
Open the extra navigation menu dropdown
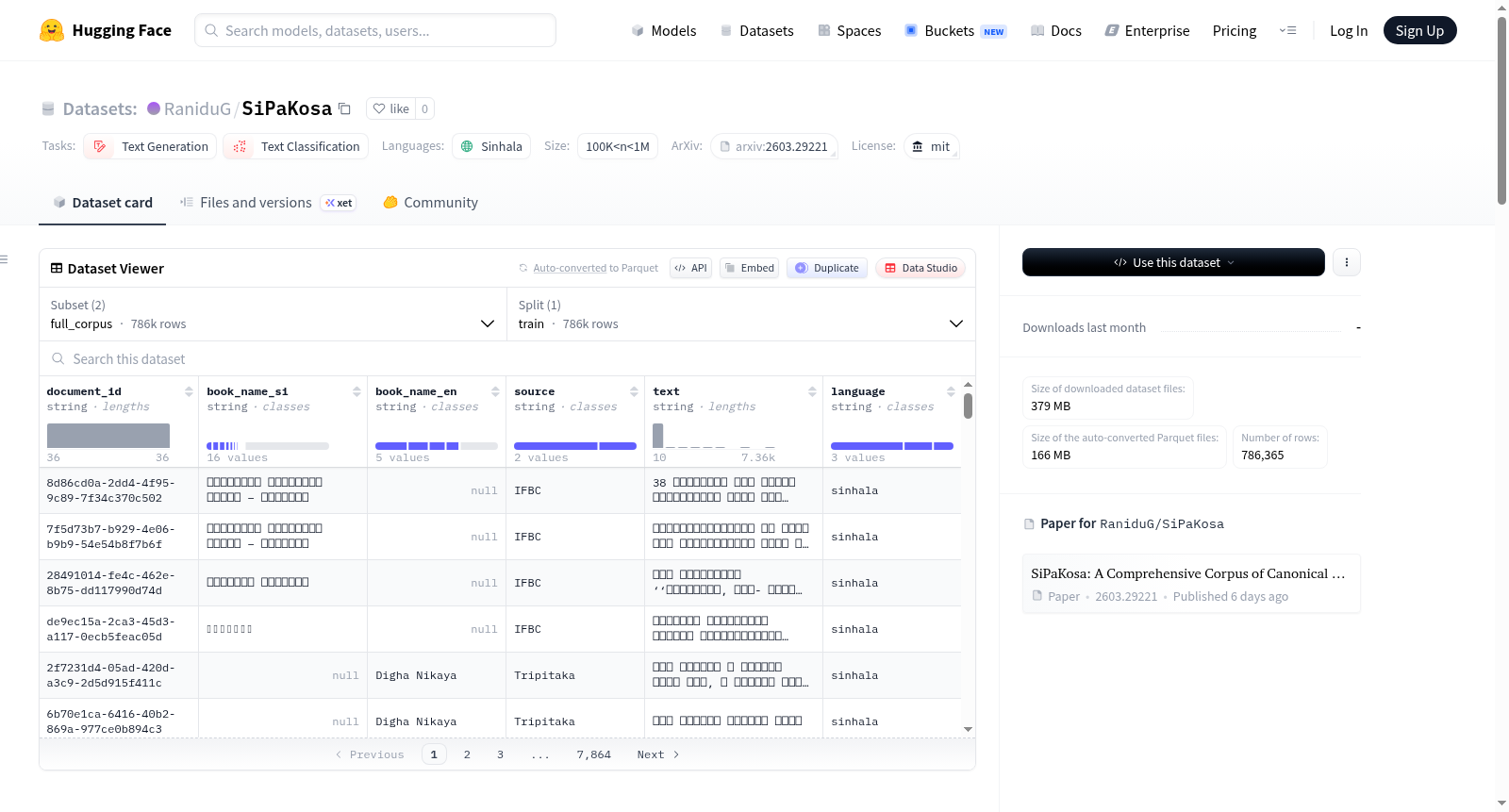1287,30
